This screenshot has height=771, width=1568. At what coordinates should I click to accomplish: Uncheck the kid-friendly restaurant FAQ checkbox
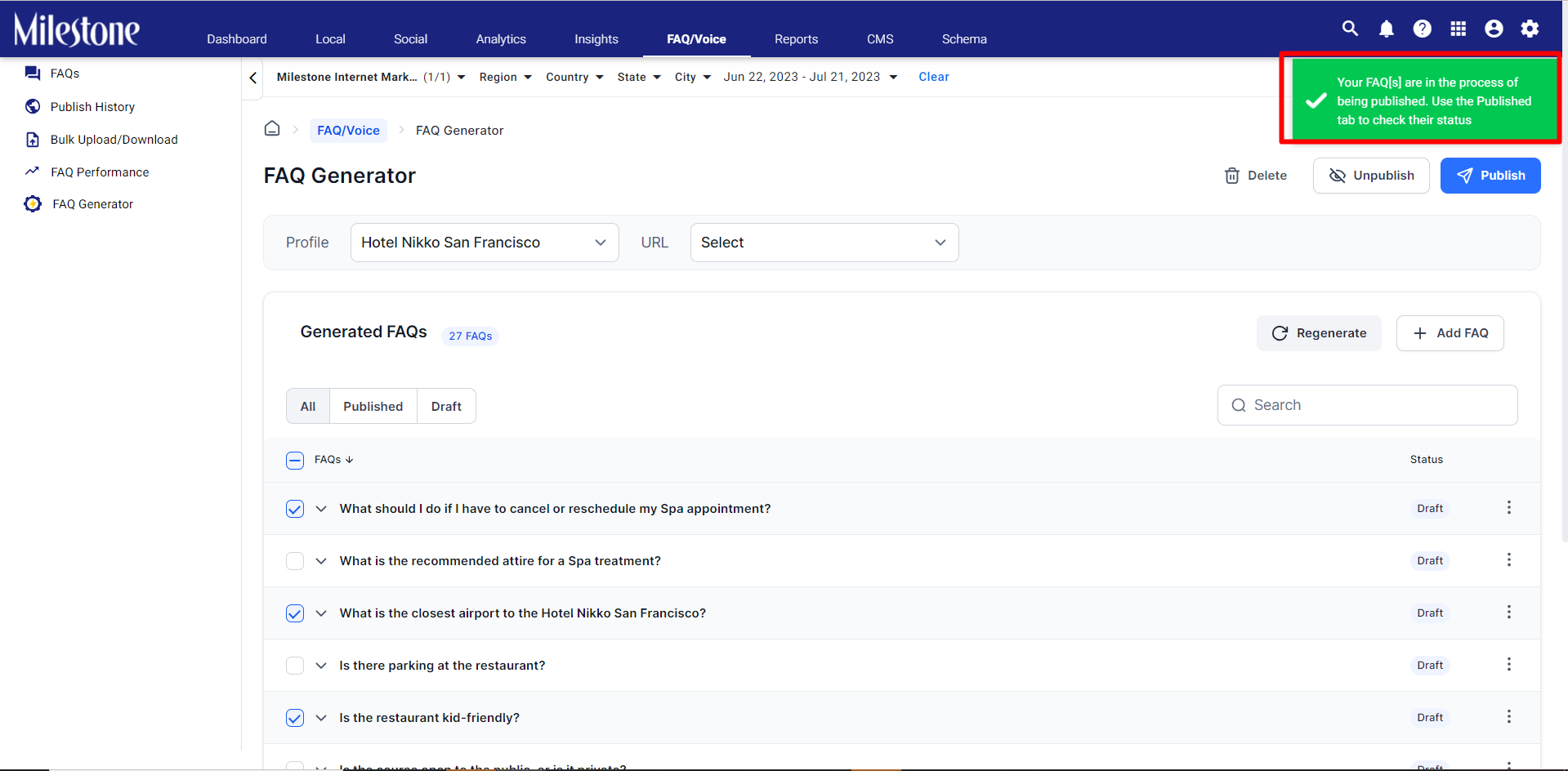click(295, 718)
